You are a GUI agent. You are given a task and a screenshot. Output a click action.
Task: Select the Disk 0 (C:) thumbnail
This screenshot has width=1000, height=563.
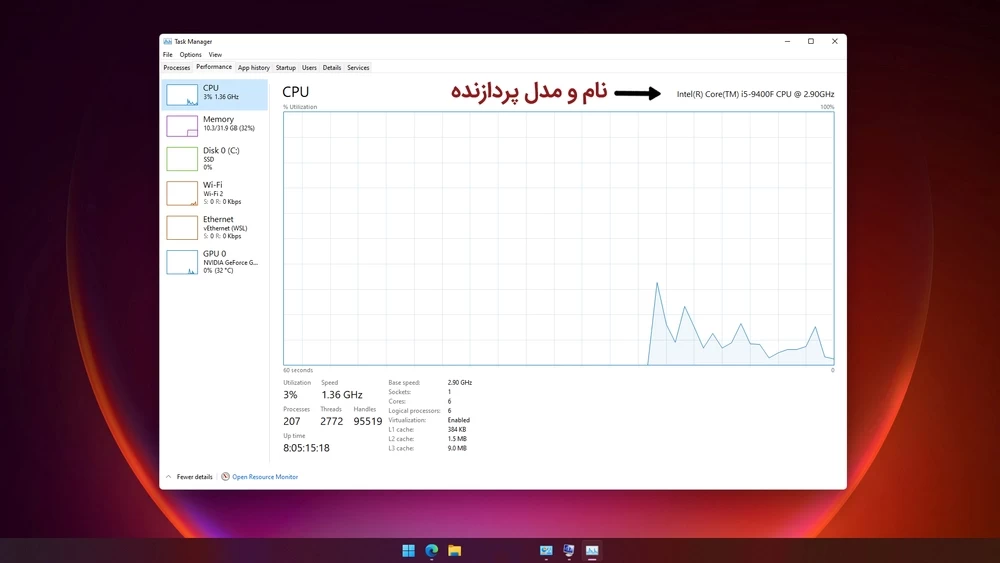click(182, 158)
